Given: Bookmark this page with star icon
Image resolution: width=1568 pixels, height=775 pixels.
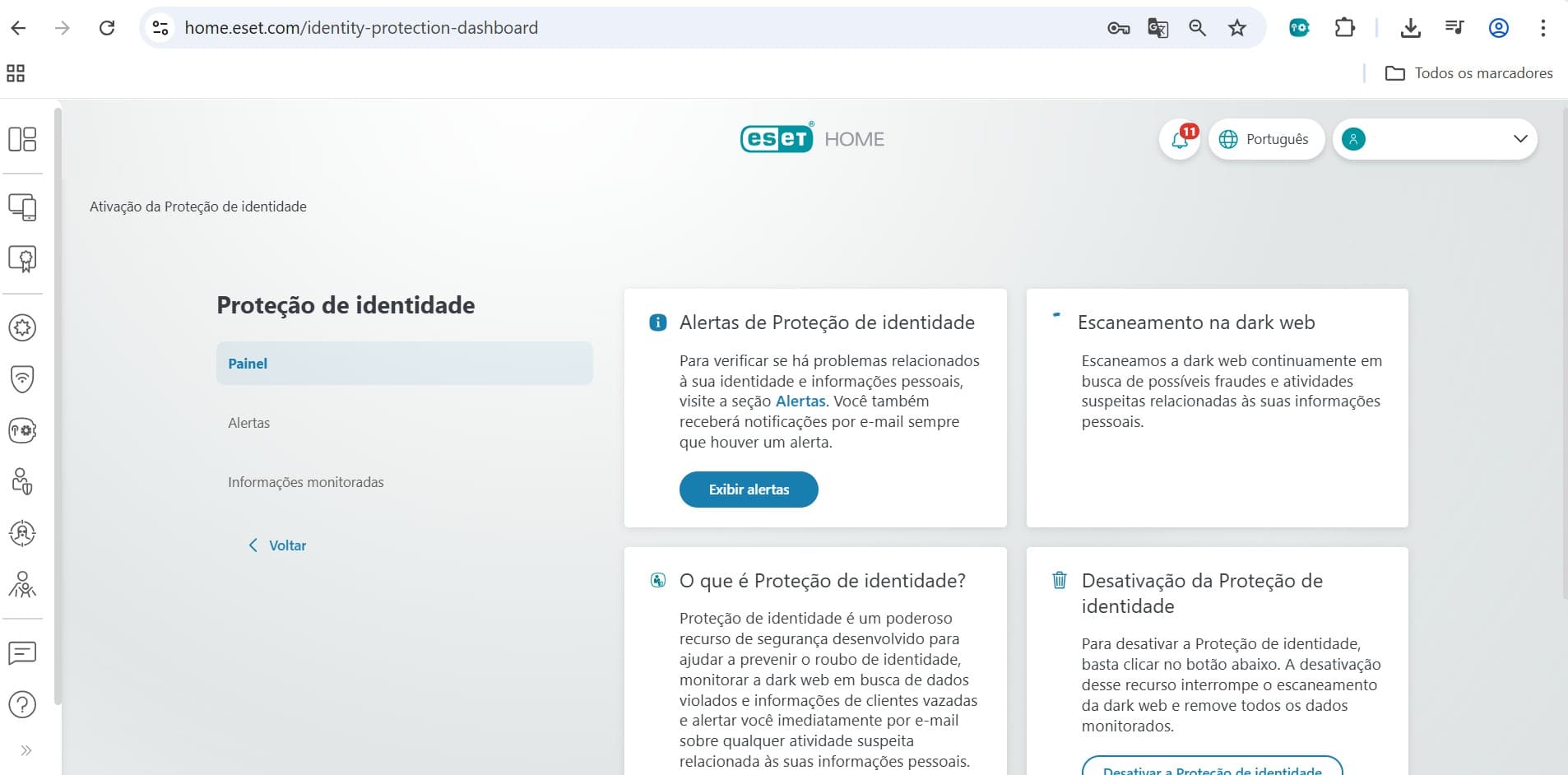Looking at the screenshot, I should (x=1236, y=28).
